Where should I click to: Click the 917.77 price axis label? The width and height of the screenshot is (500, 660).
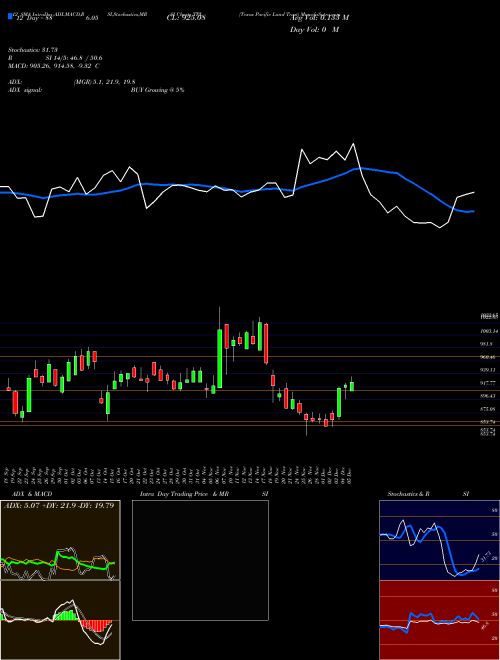(x=489, y=383)
